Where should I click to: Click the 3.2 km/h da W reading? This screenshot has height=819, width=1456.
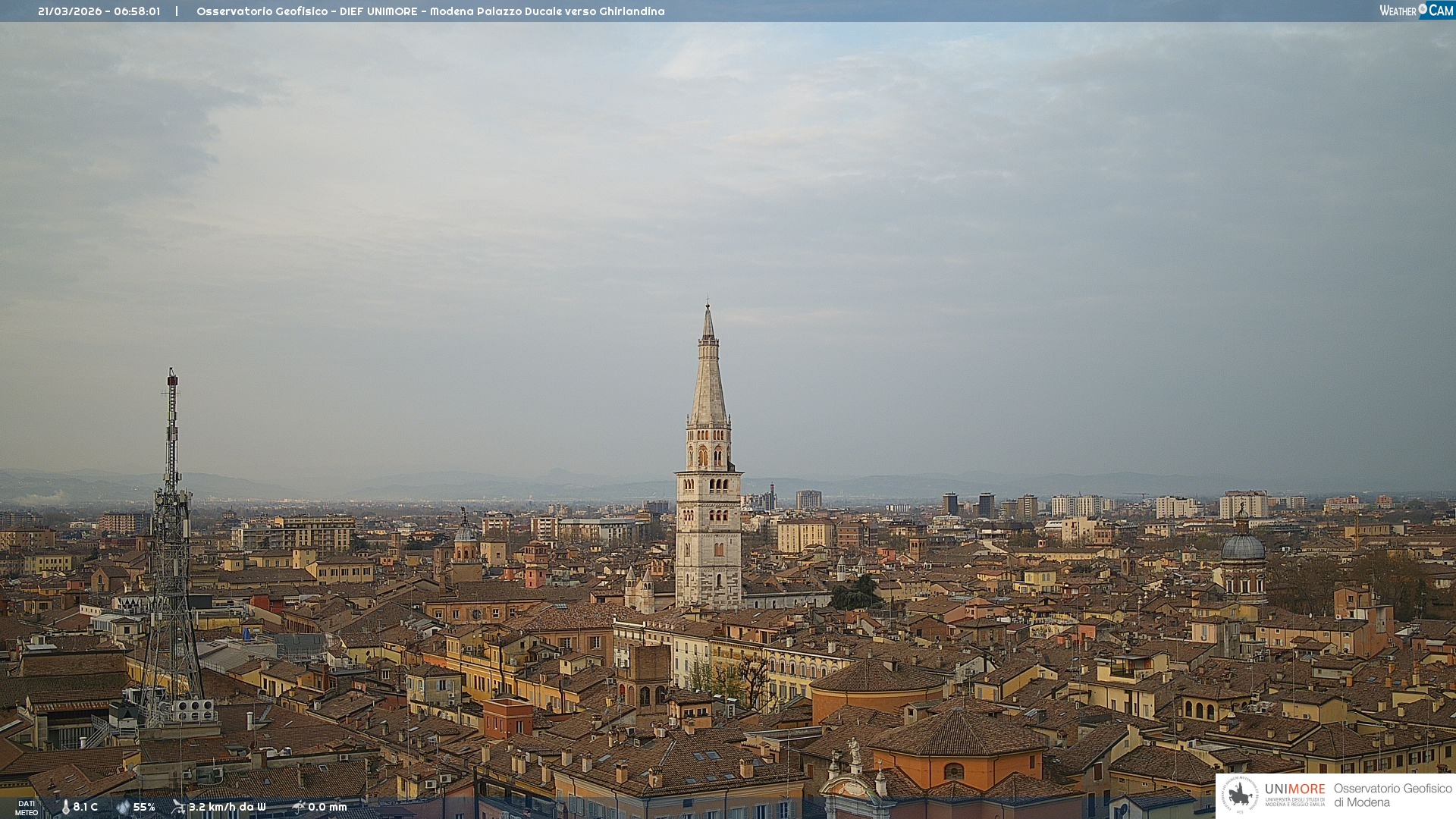coord(227,807)
